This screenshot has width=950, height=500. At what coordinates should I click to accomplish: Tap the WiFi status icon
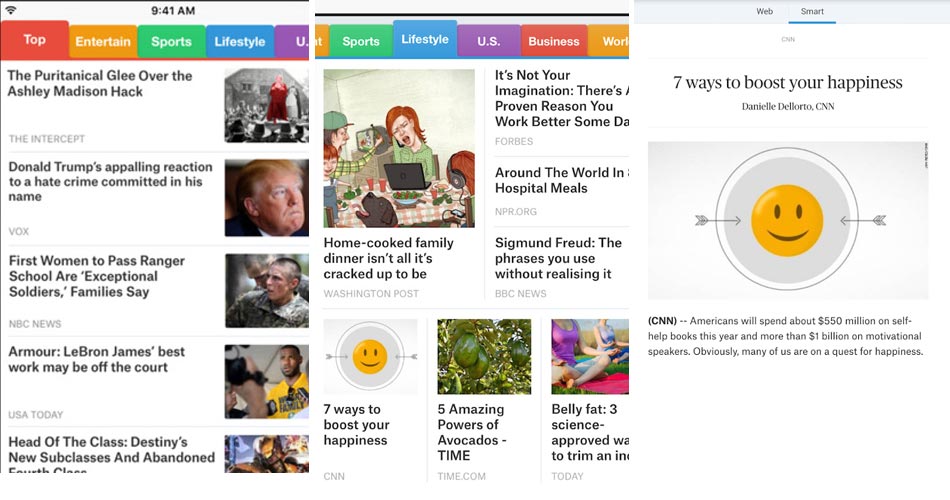(11, 10)
